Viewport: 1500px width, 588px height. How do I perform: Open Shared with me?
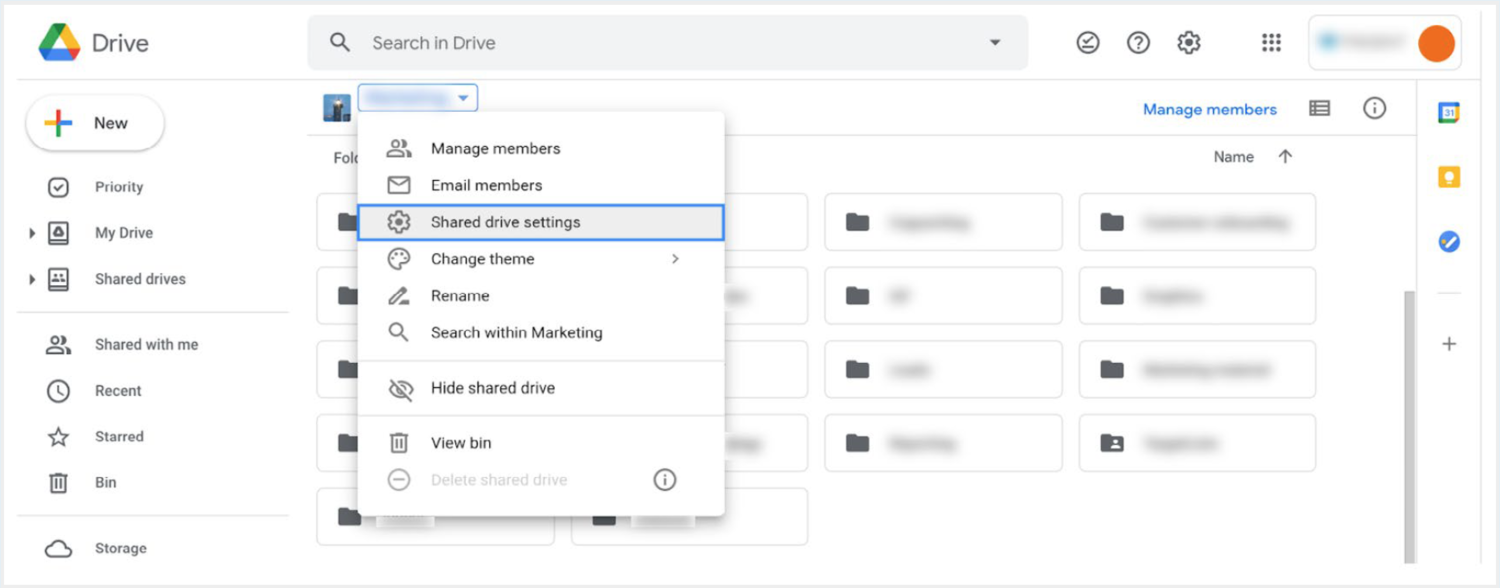pos(146,344)
